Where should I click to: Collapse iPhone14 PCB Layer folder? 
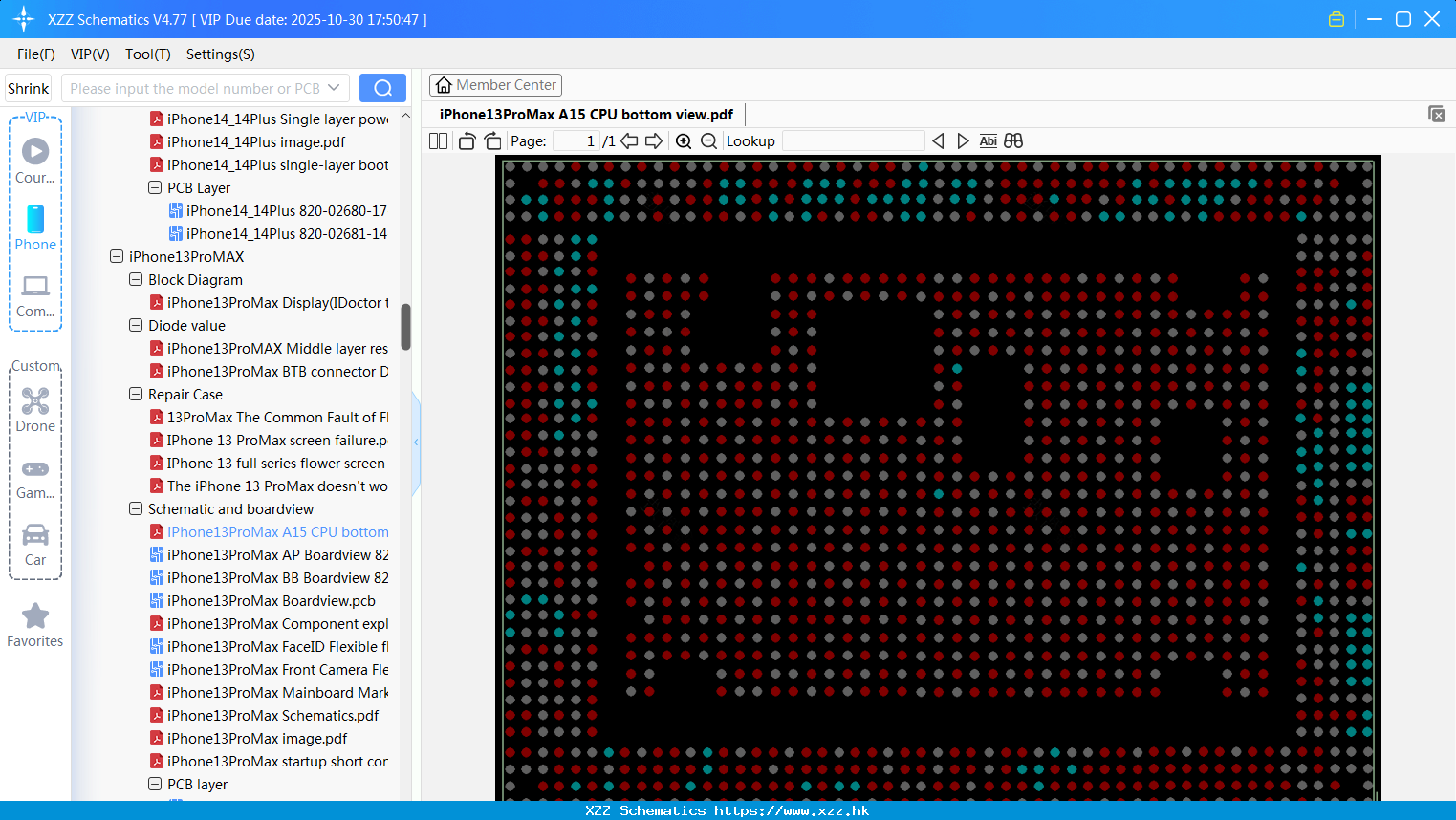[155, 187]
